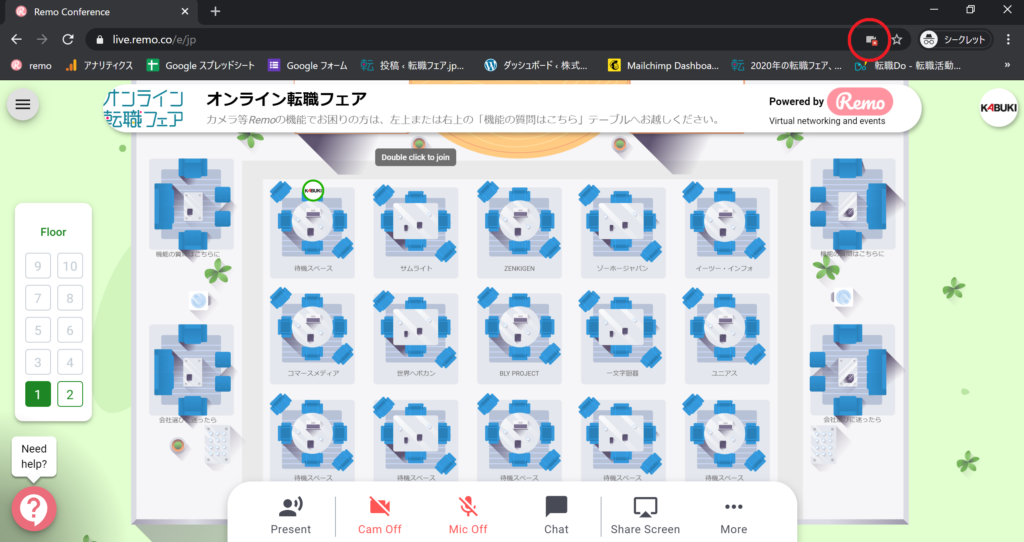Open a new browser tab
Screen dimensions: 1024x542
tap(216, 11)
